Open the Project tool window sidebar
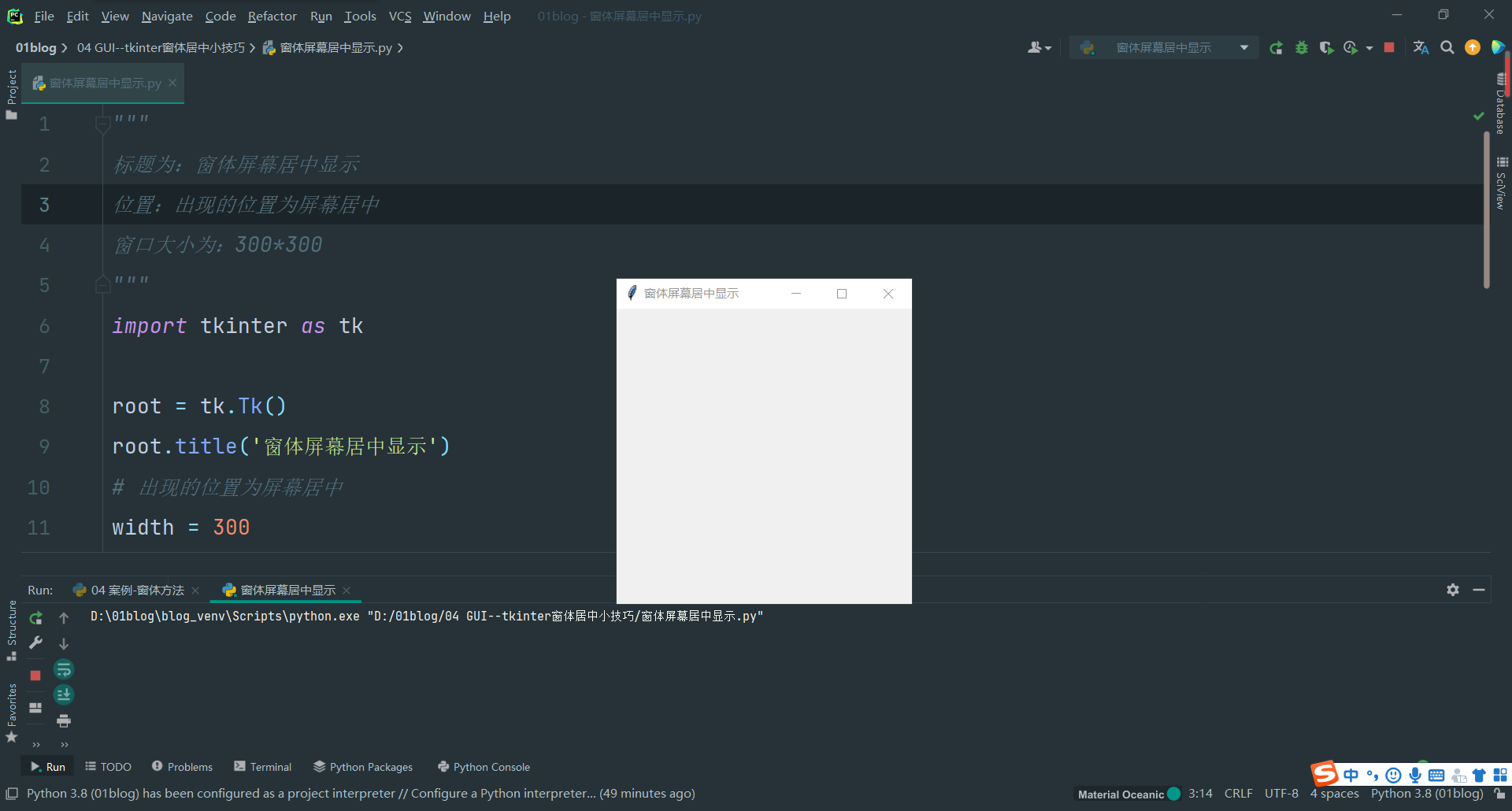 [x=12, y=94]
